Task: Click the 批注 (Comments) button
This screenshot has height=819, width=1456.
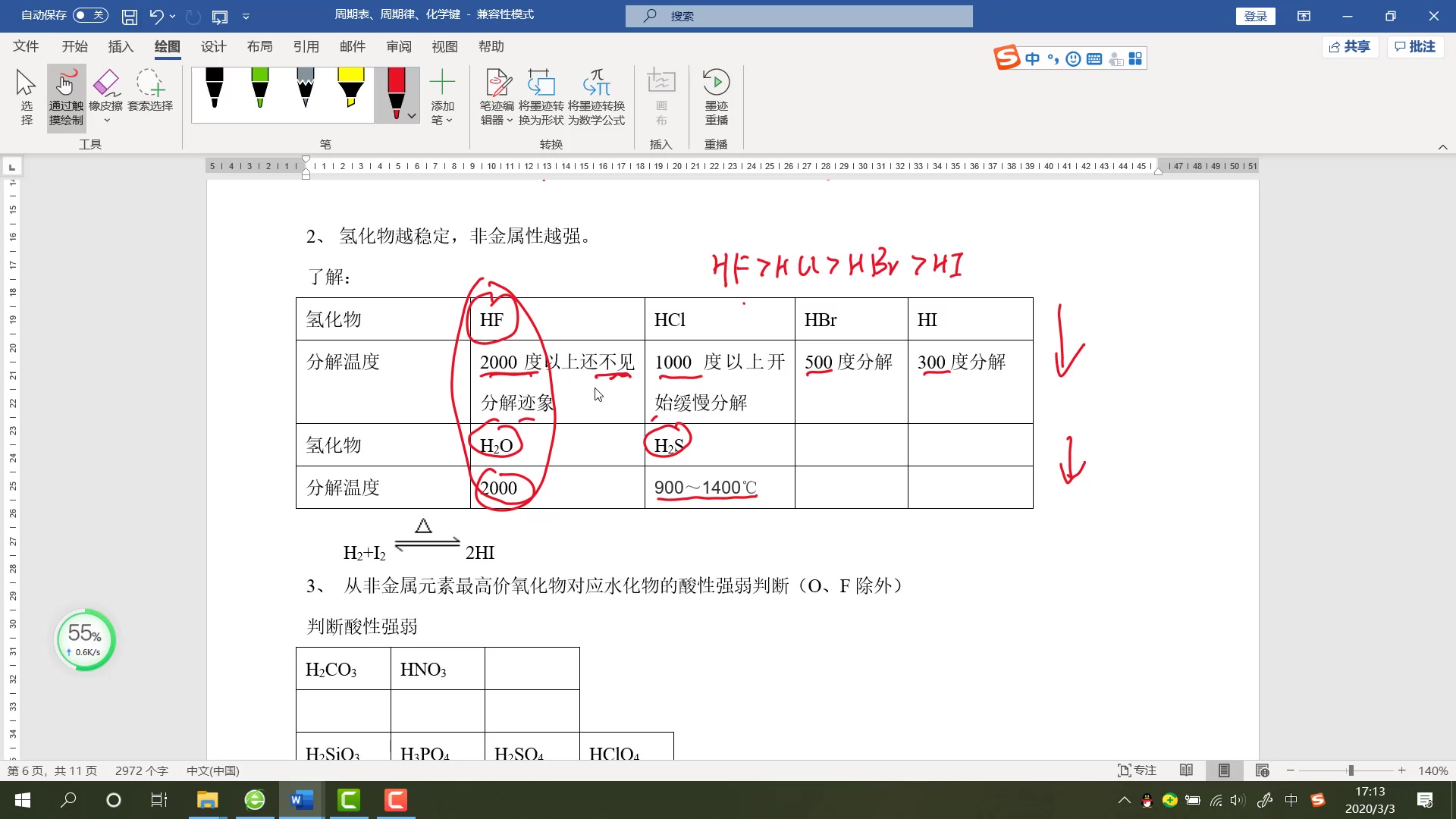Action: click(1415, 47)
